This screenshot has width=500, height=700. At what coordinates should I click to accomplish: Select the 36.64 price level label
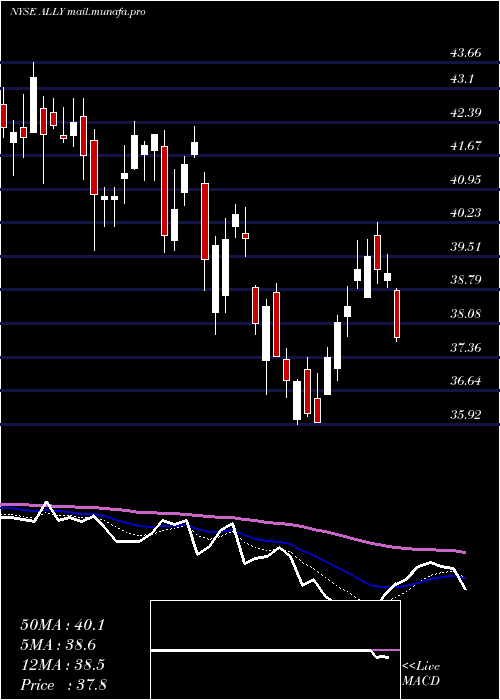466,381
